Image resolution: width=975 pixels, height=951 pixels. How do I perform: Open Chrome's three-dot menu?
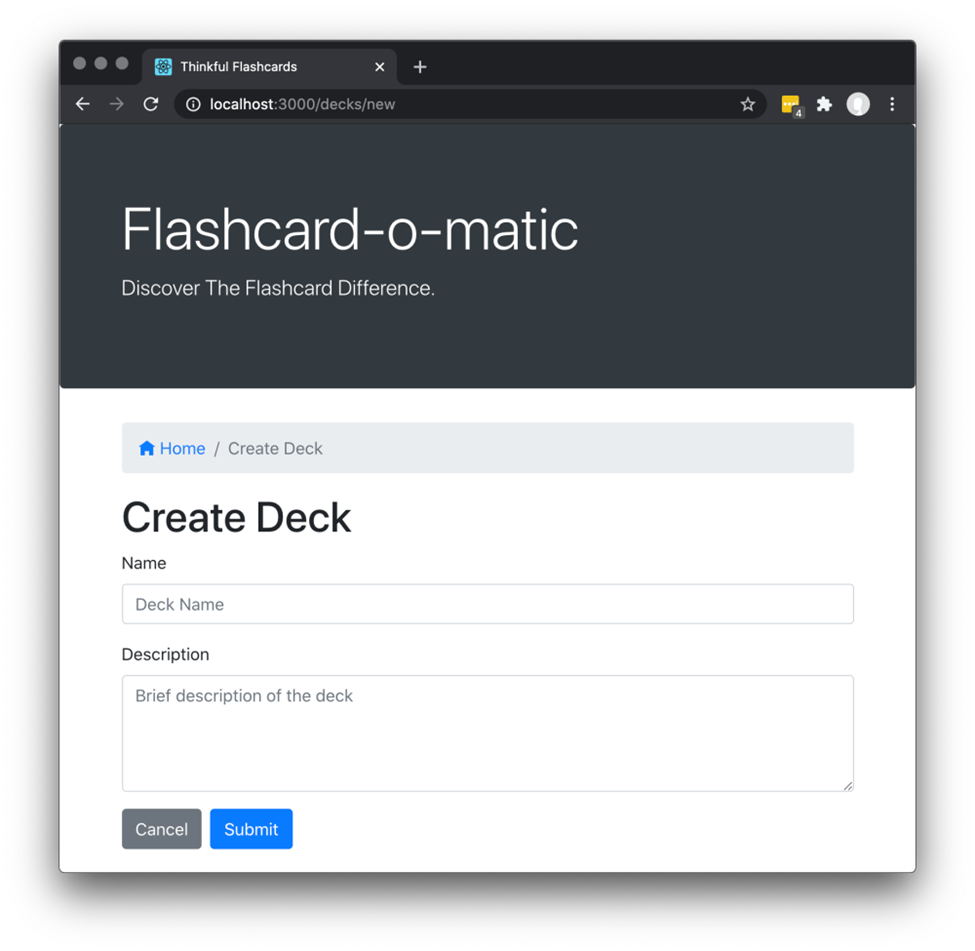pos(891,103)
